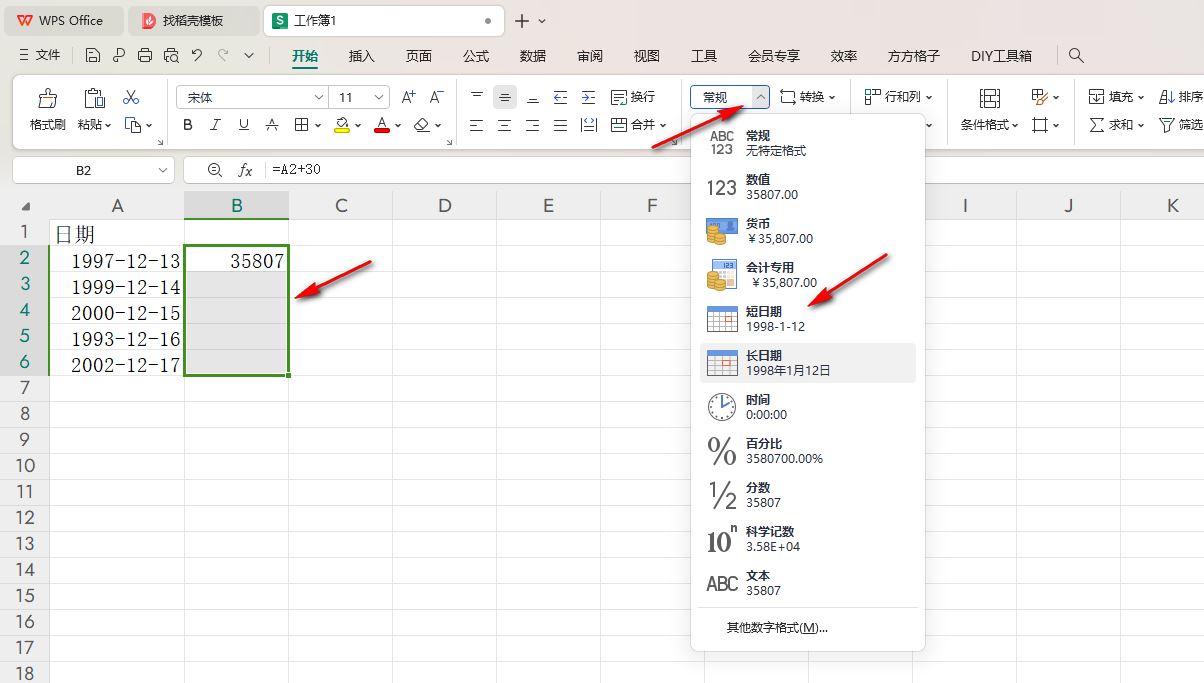Click the Increase Indent icon
Image resolution: width=1204 pixels, height=683 pixels.
[589, 97]
